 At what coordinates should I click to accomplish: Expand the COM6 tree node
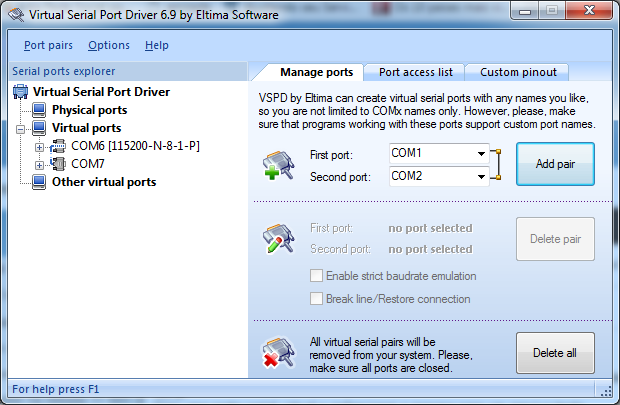pyautogui.click(x=39, y=148)
